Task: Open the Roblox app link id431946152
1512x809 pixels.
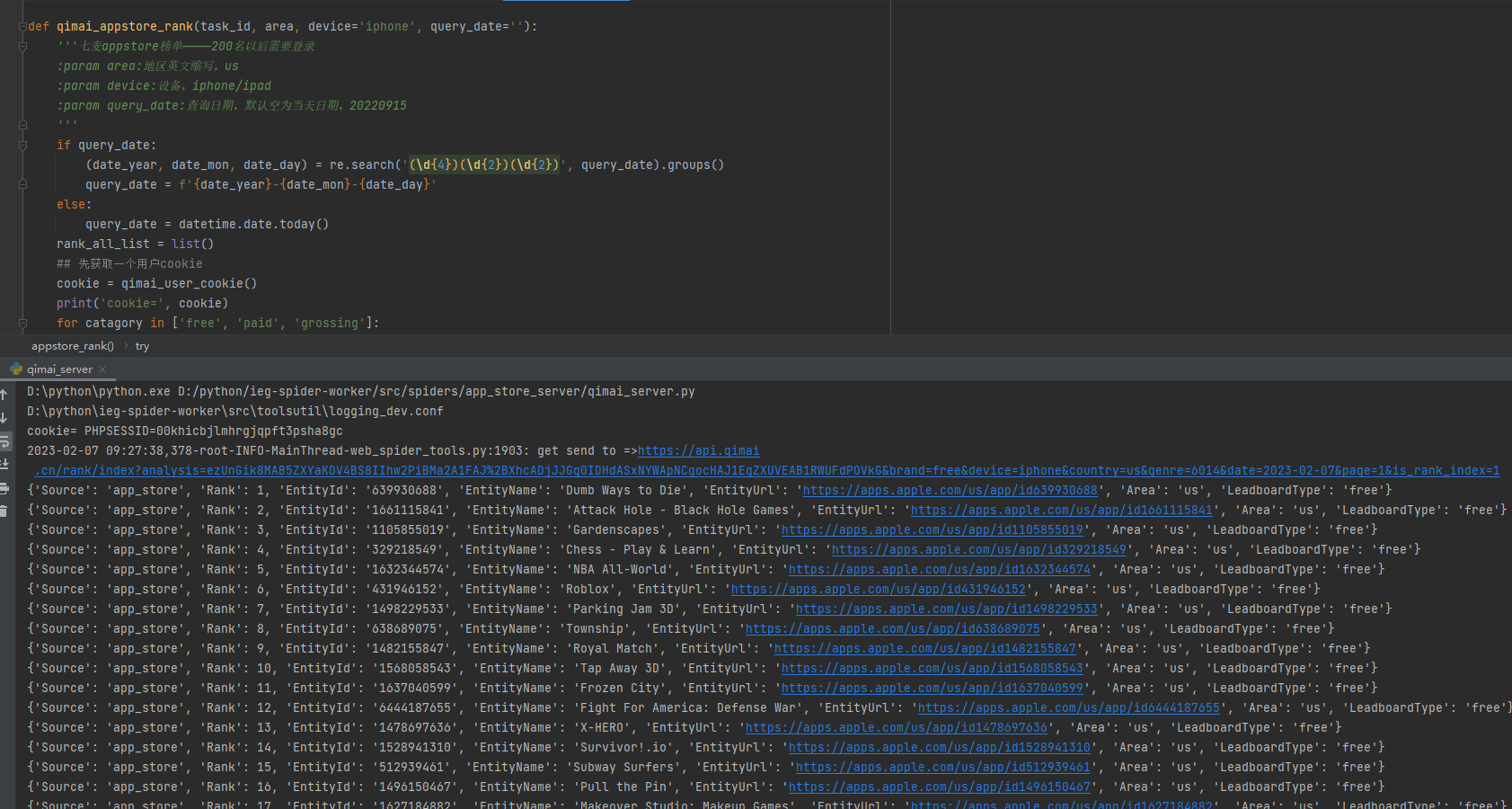Action: (878, 589)
